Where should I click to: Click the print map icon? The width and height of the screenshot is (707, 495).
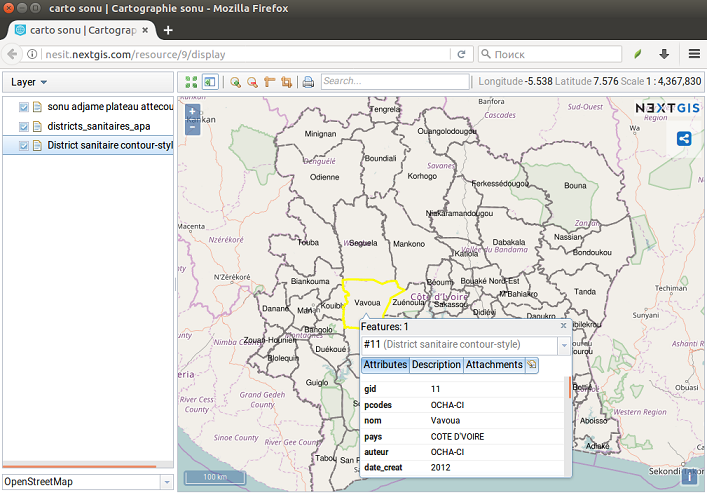coord(309,82)
